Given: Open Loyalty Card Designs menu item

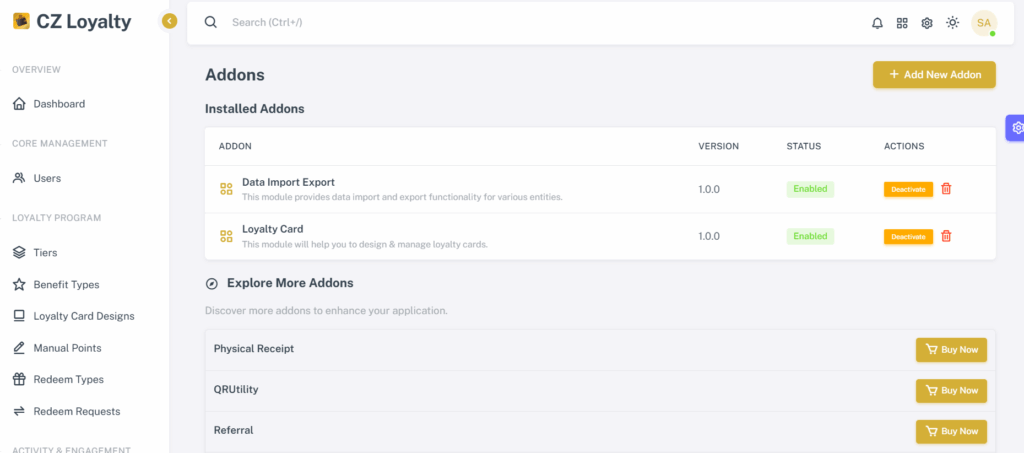Looking at the screenshot, I should pyautogui.click(x=84, y=316).
